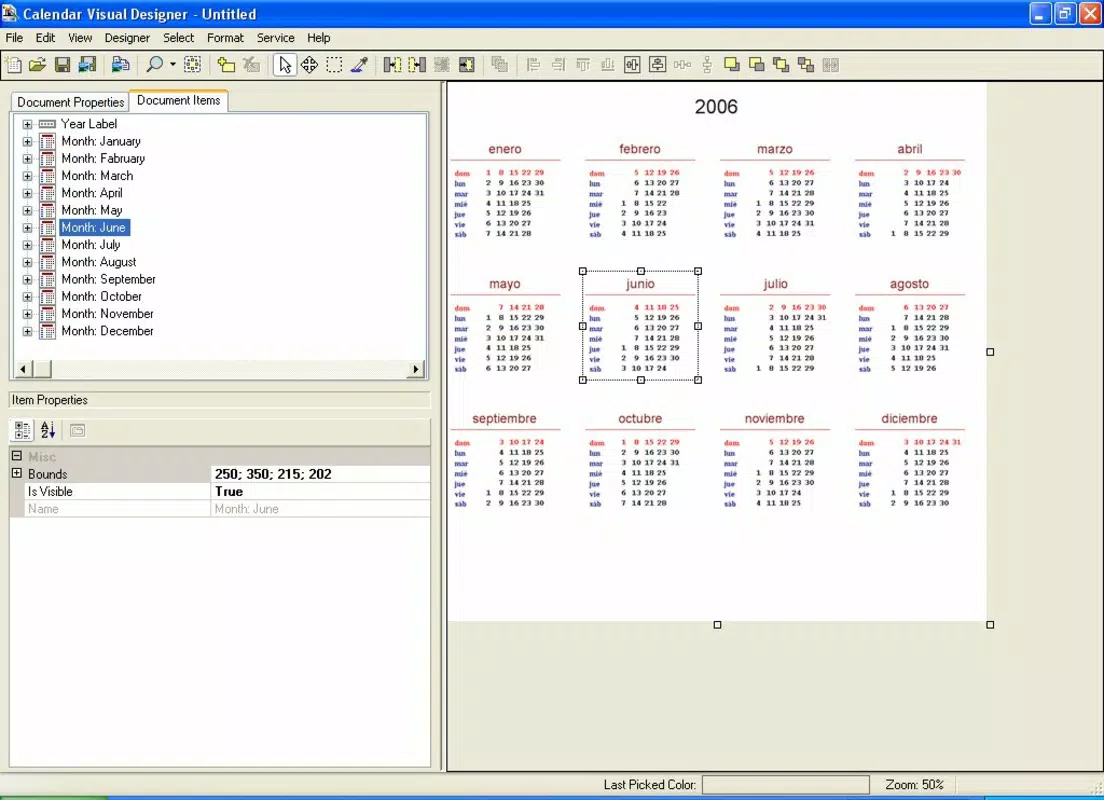Expand the Month: January tree node
The width and height of the screenshot is (1104, 800).
(27, 142)
